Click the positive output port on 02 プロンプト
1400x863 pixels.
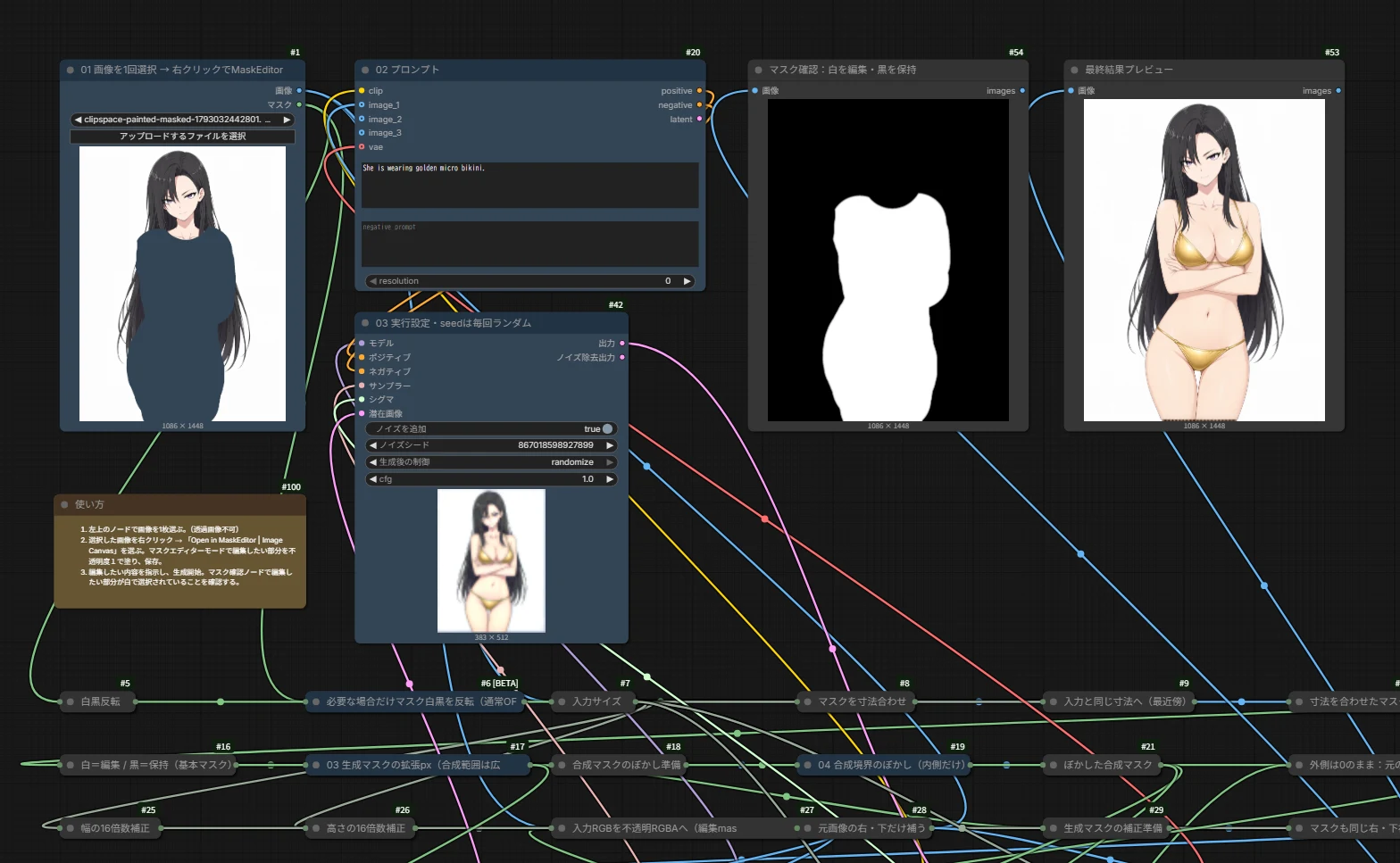tap(699, 91)
